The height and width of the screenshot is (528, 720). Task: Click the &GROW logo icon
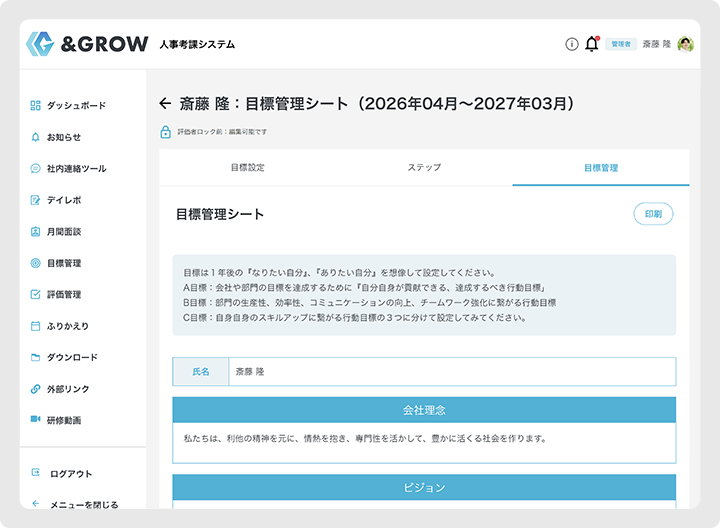click(40, 44)
